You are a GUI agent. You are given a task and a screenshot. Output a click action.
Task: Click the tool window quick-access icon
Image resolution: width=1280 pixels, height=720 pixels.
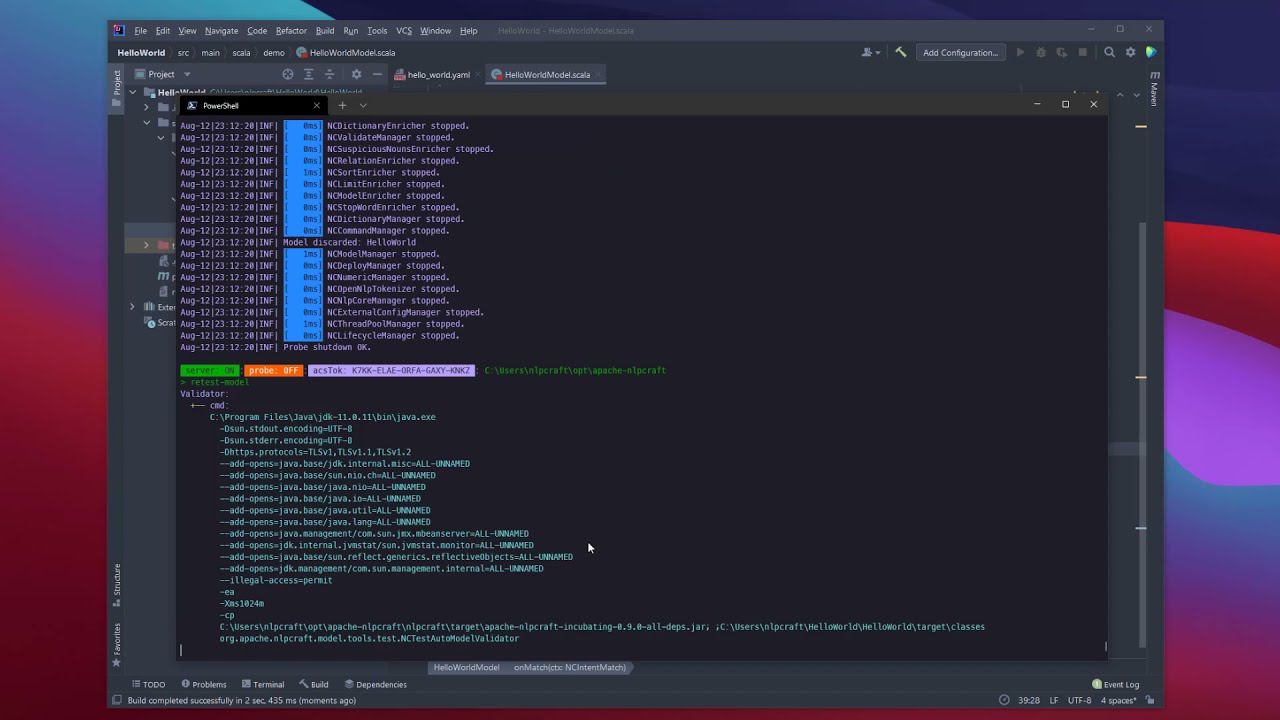click(117, 700)
